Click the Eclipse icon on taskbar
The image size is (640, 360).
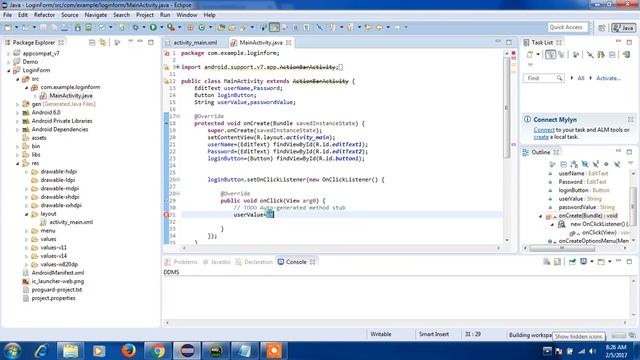(187, 351)
